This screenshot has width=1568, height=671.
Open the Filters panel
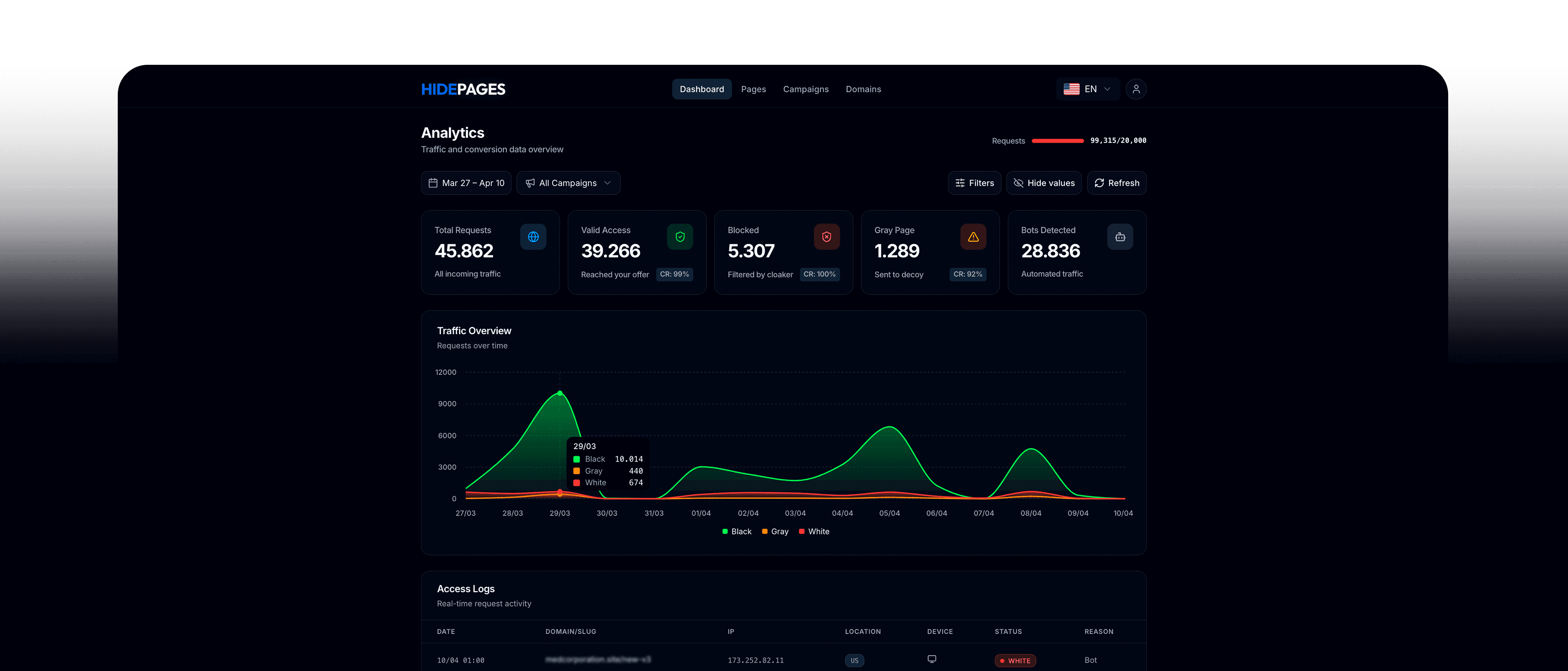(x=974, y=183)
